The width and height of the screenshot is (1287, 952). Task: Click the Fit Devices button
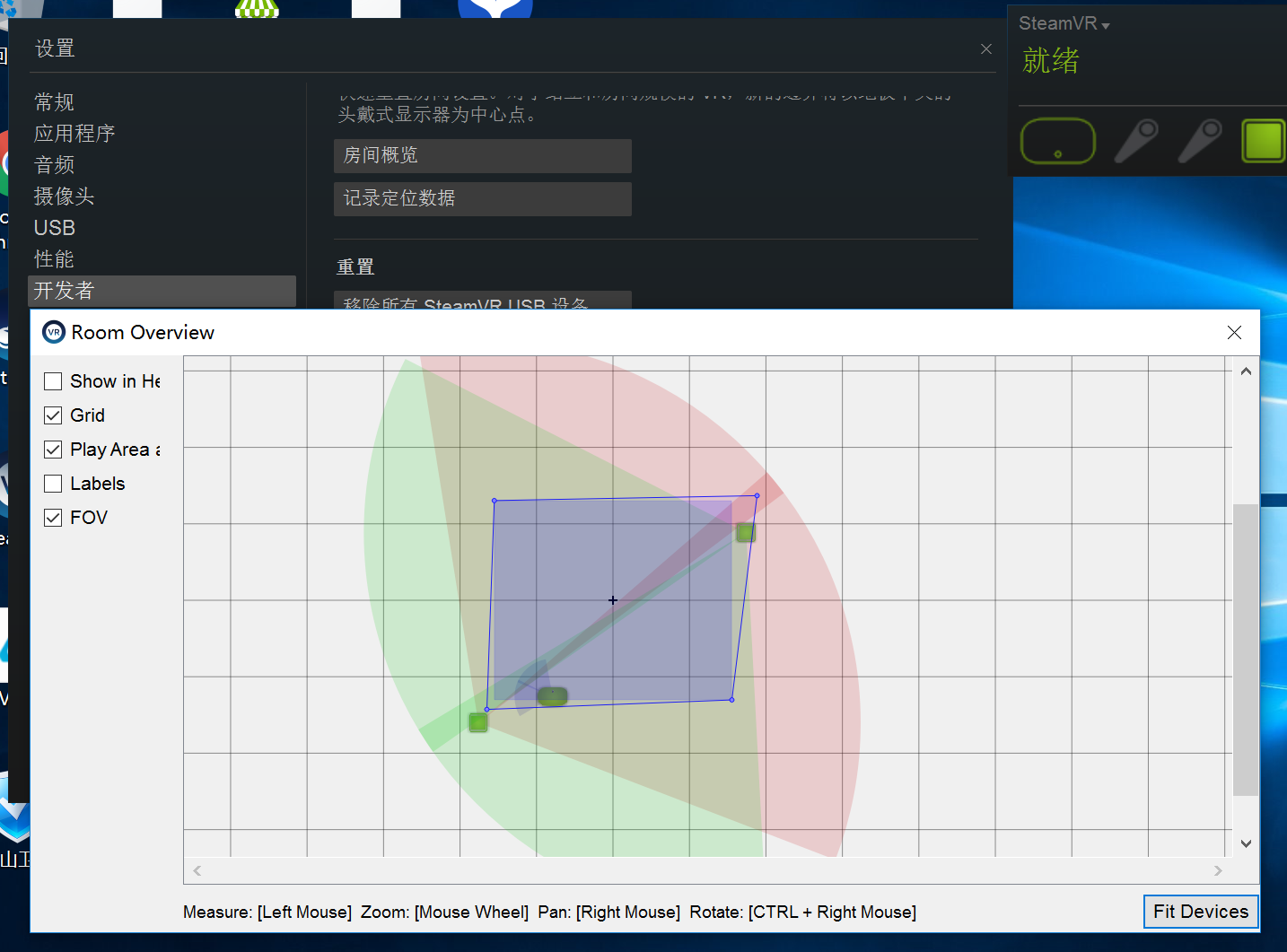tap(1201, 912)
